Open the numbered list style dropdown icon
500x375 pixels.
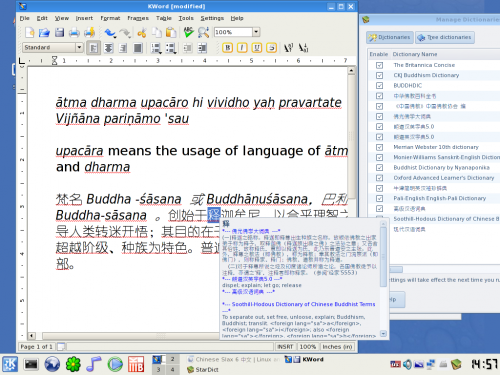pyautogui.click(x=156, y=48)
